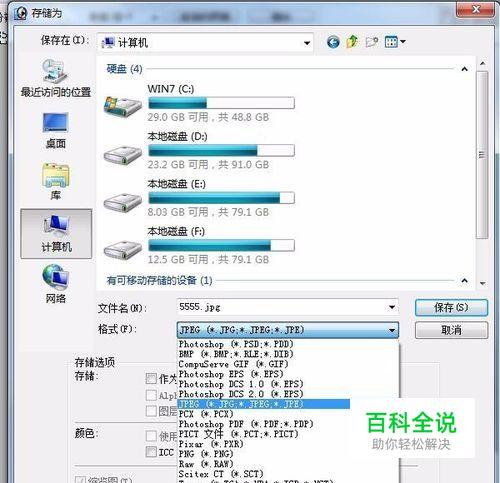Open the View menu icon
This screenshot has height=483, width=500.
click(391, 42)
